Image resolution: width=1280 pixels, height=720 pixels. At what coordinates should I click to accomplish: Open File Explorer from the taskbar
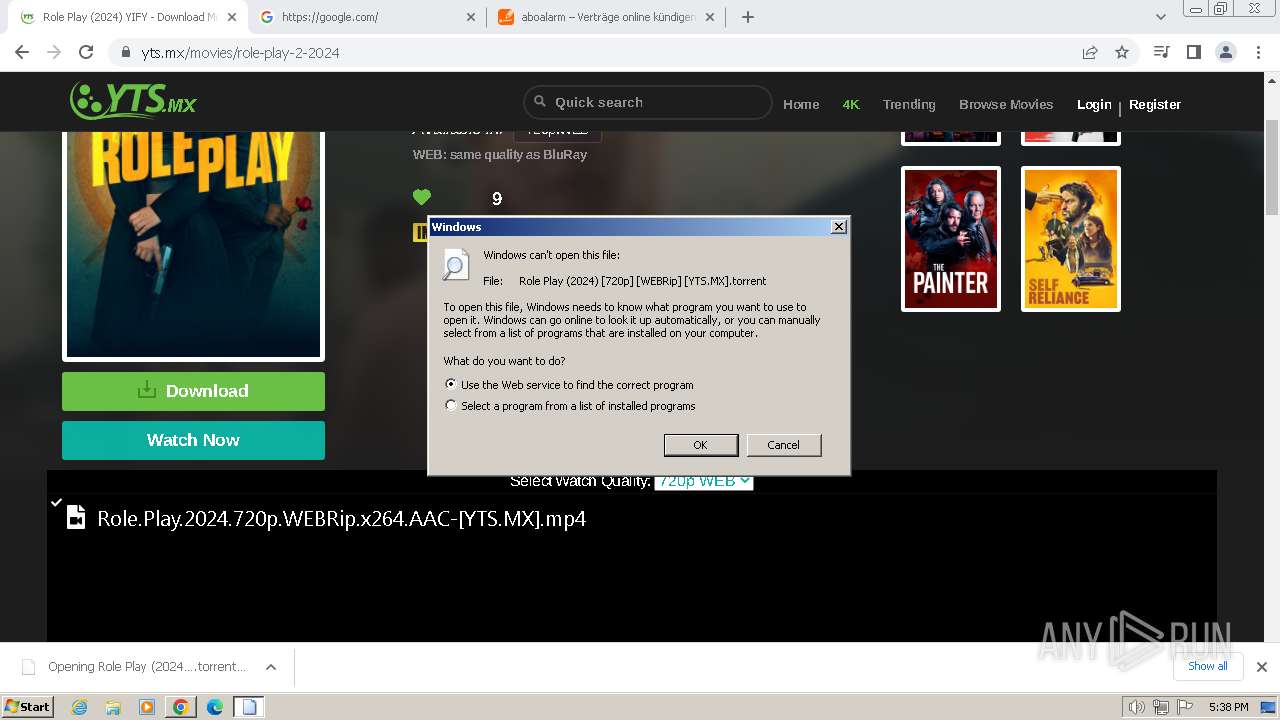(x=113, y=707)
